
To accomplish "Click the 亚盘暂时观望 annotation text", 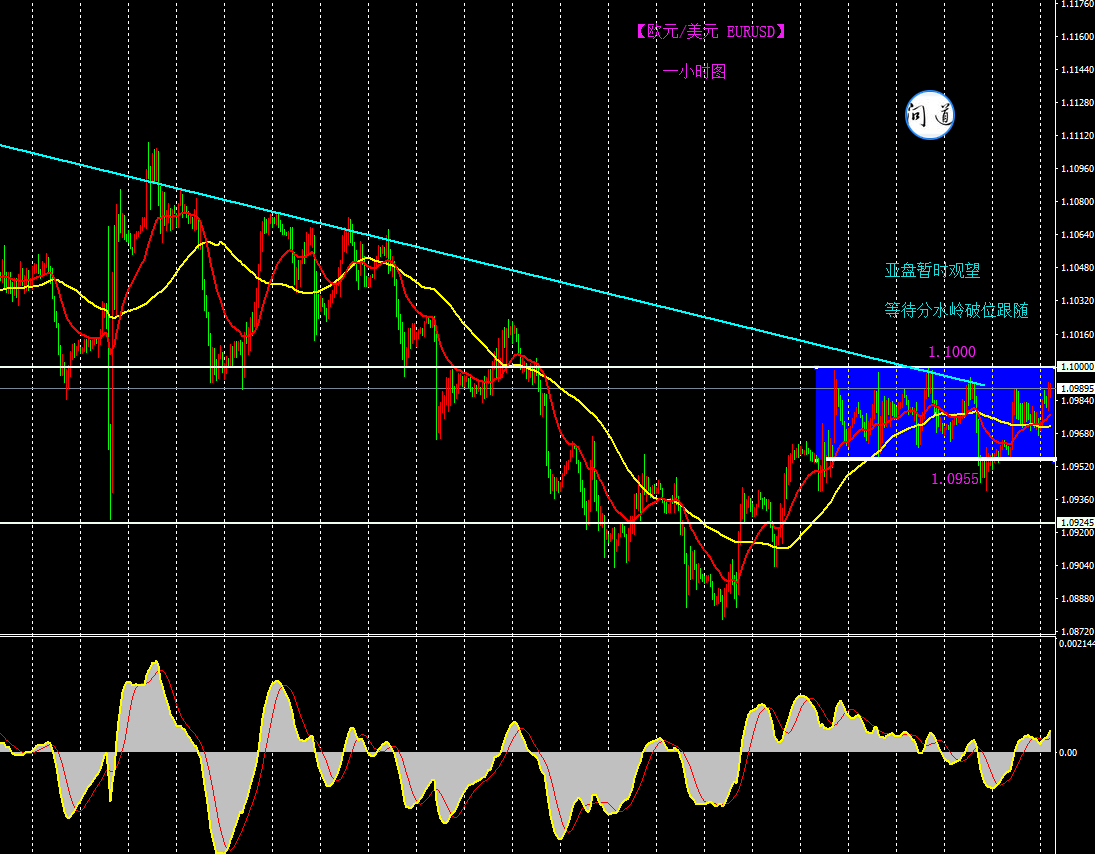I will tap(932, 270).
